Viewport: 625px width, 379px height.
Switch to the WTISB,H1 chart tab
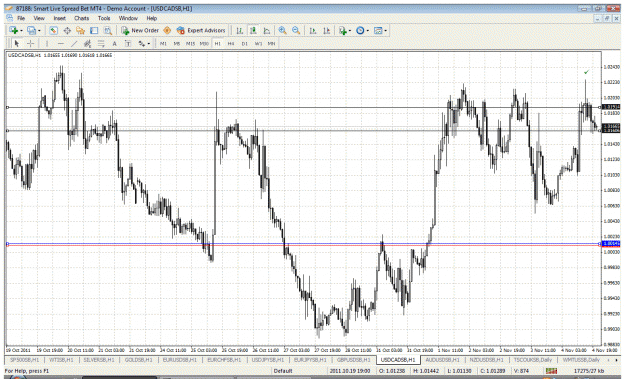[x=61, y=360]
